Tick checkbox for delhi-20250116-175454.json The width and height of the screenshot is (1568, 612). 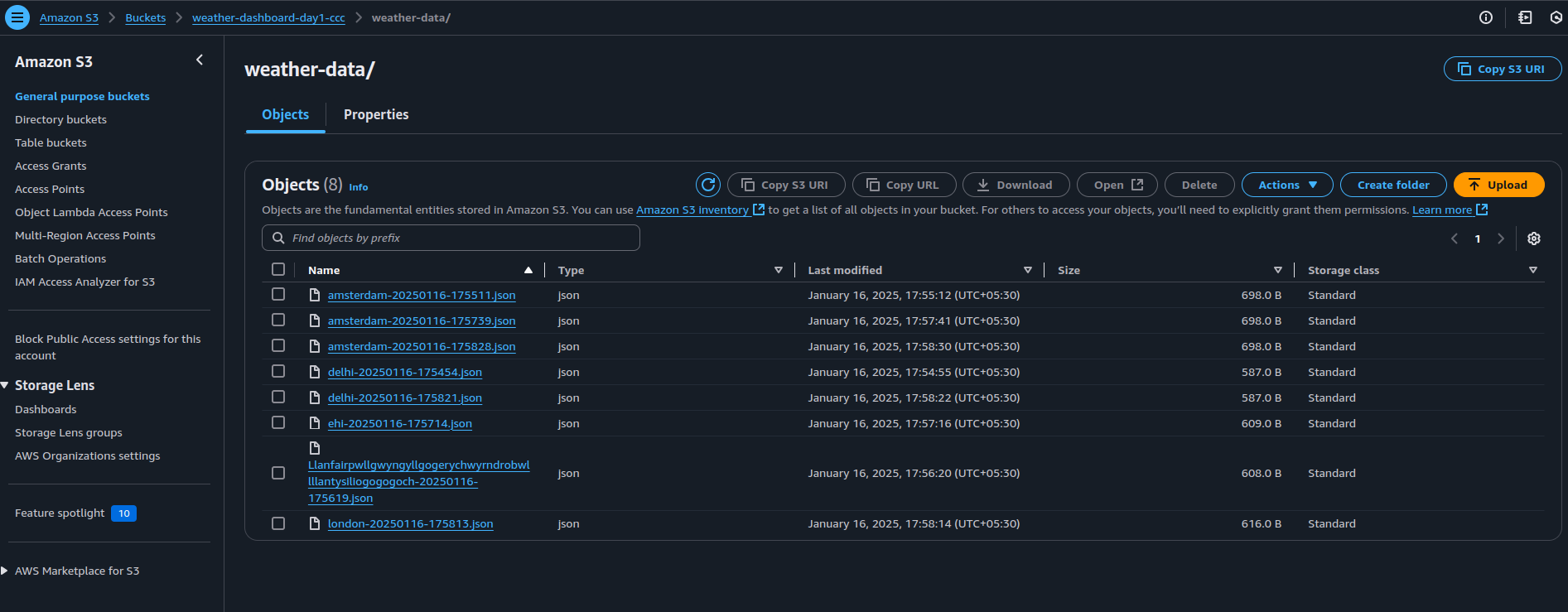[x=278, y=372]
